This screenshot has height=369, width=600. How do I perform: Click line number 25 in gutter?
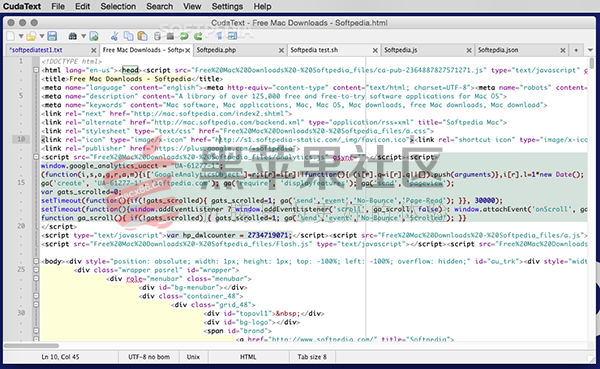point(21,269)
